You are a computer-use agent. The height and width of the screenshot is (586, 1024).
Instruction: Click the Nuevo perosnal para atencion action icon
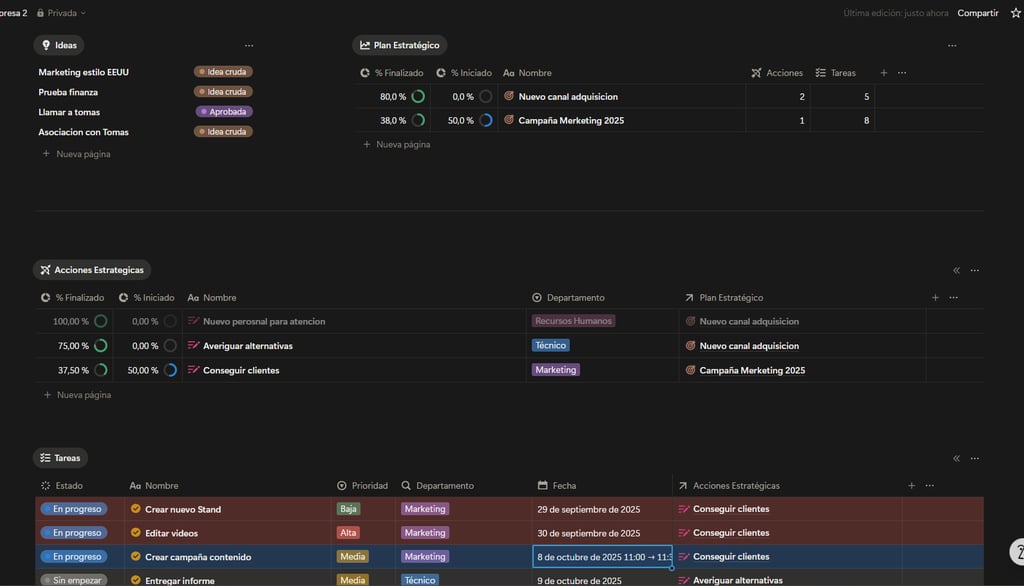pos(193,321)
